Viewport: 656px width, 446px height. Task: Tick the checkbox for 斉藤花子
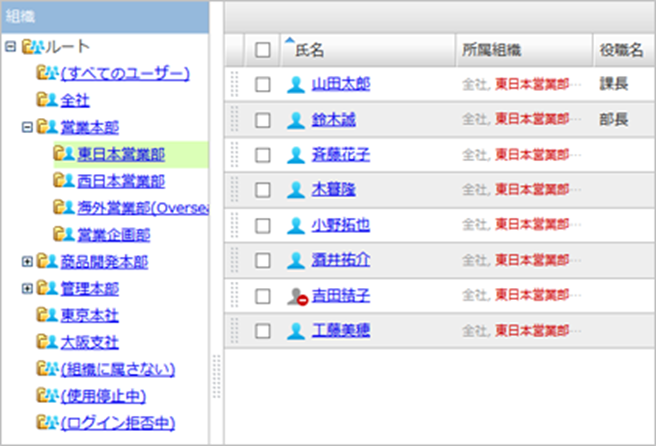pos(263,155)
